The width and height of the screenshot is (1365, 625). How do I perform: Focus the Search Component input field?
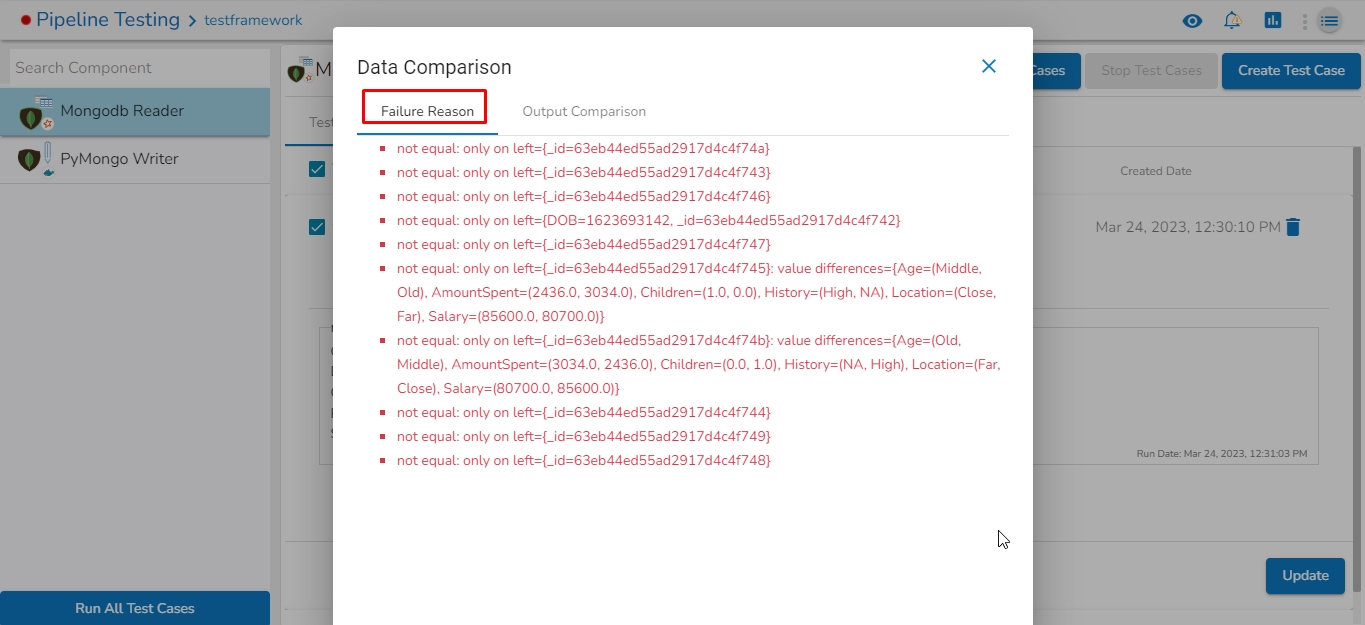[x=135, y=68]
